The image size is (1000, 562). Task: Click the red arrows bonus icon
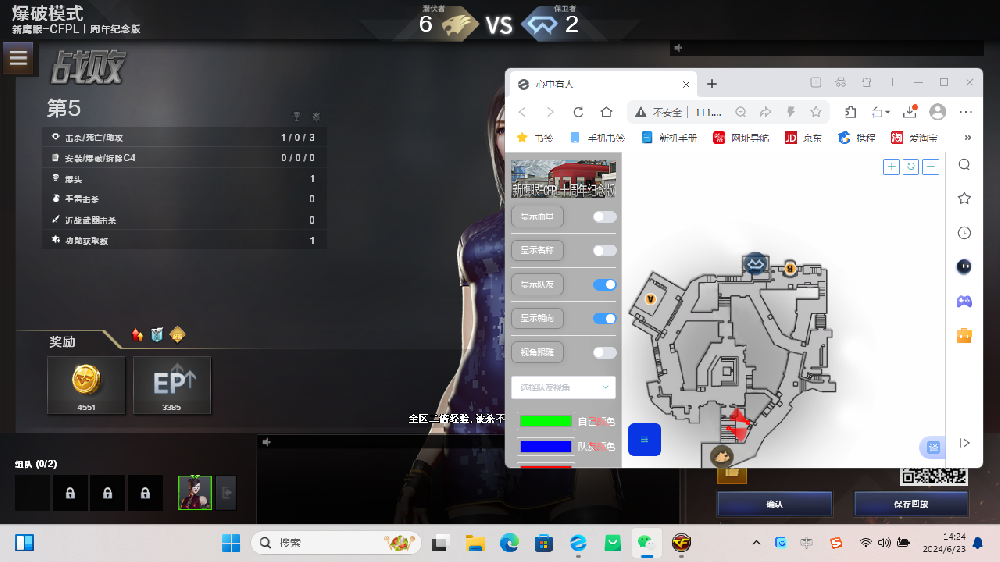(137, 335)
